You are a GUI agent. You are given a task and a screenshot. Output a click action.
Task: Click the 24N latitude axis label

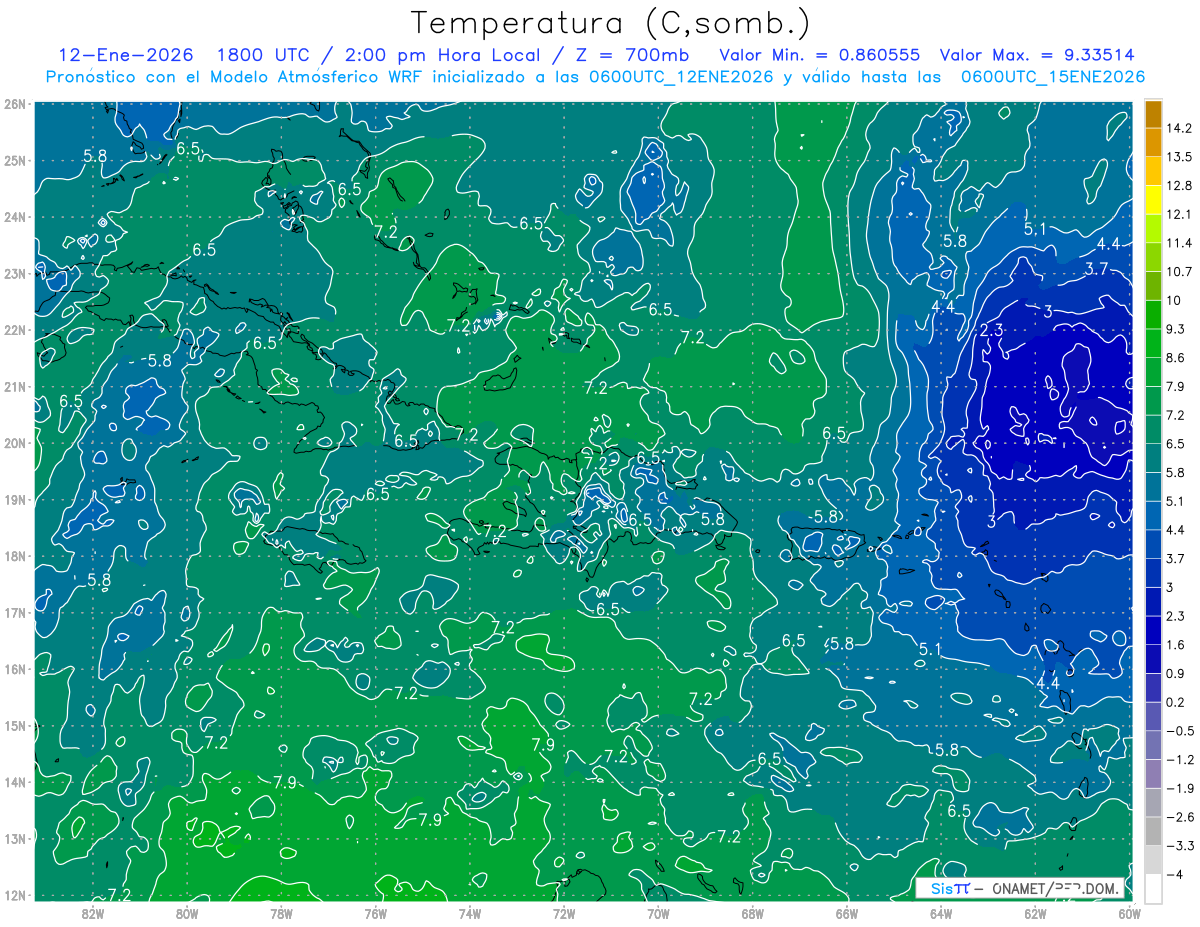coord(14,216)
